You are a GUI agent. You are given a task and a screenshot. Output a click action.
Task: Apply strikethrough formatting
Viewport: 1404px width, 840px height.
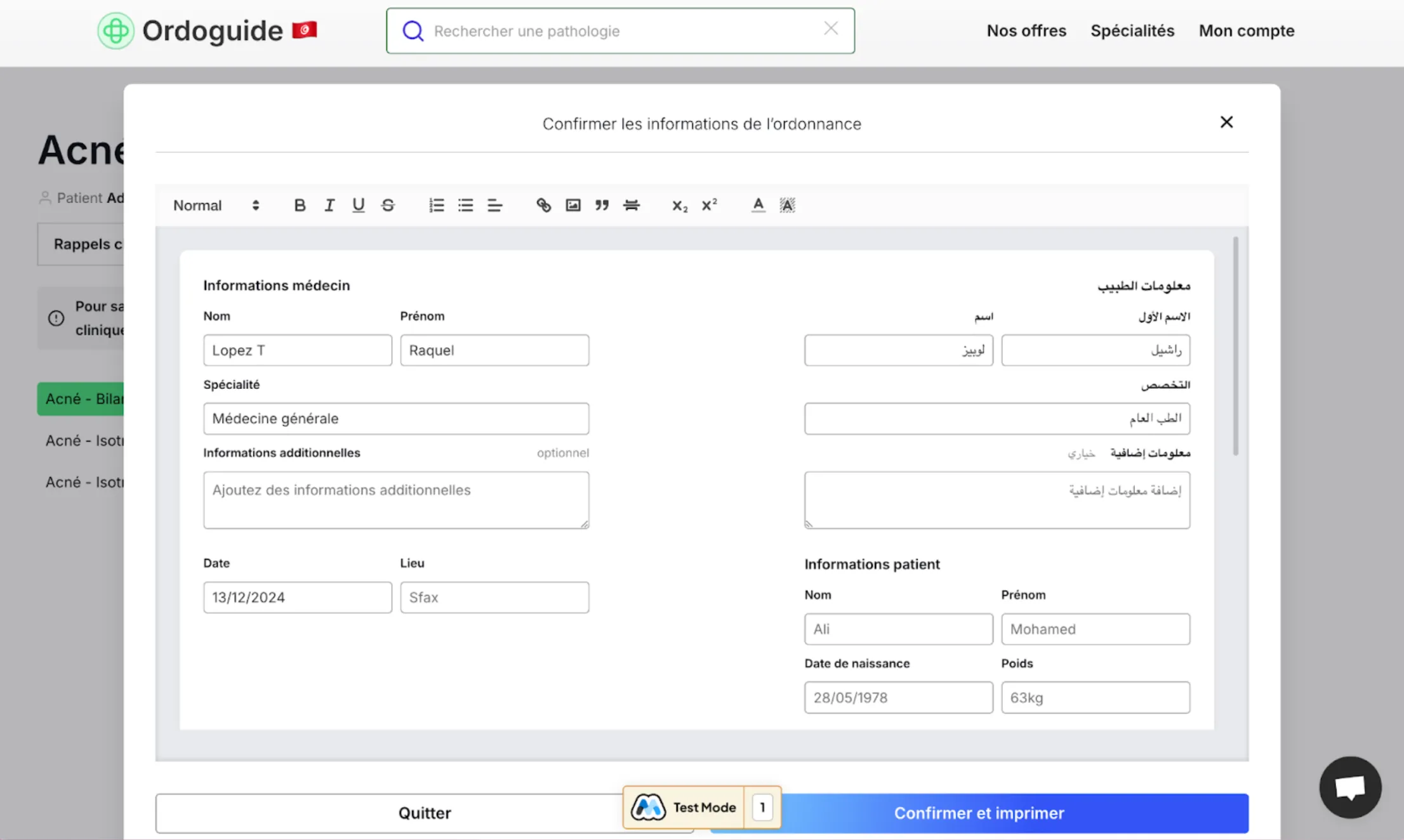[x=388, y=205]
